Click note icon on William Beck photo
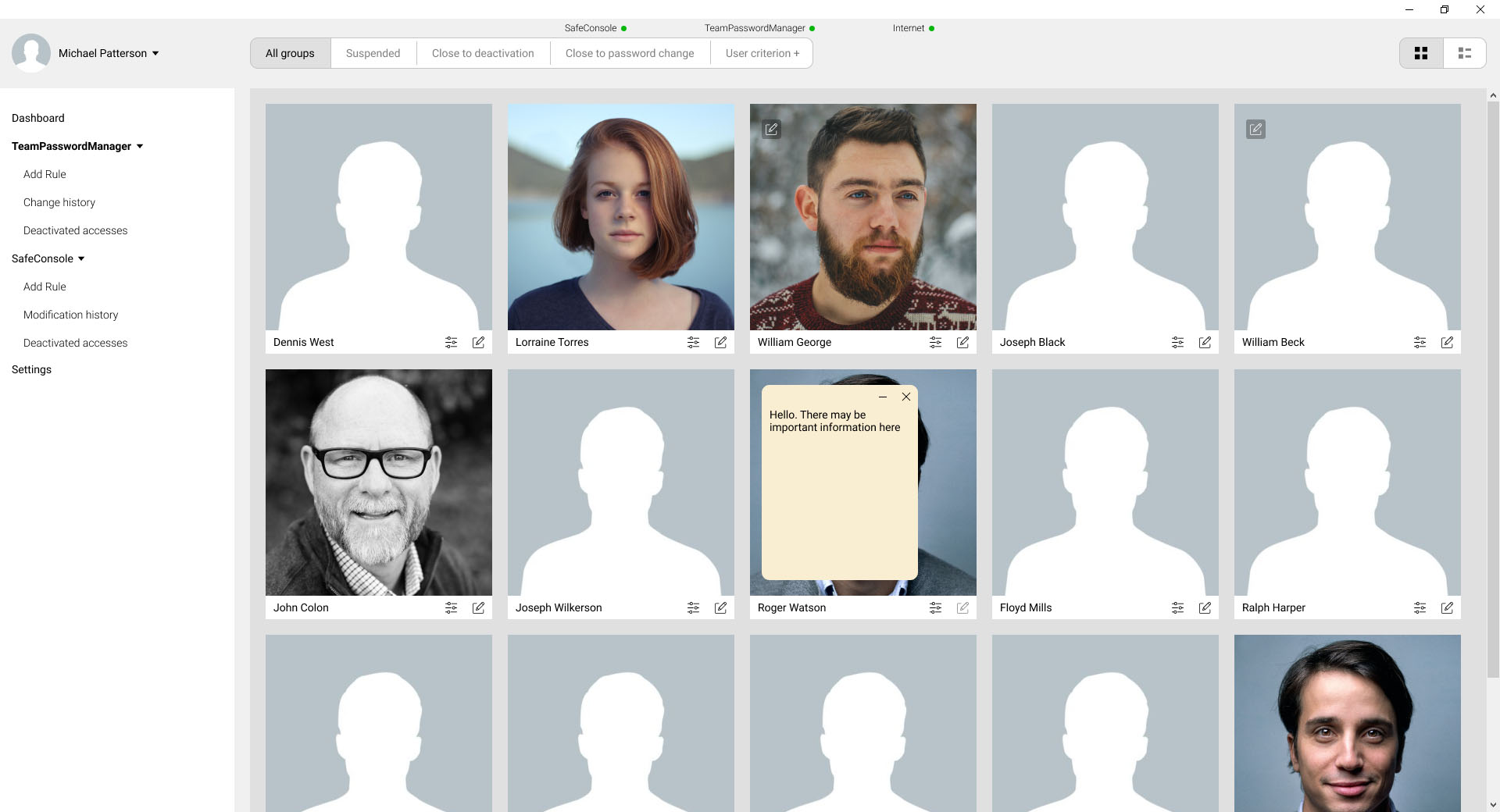The width and height of the screenshot is (1500, 812). pyautogui.click(x=1255, y=129)
